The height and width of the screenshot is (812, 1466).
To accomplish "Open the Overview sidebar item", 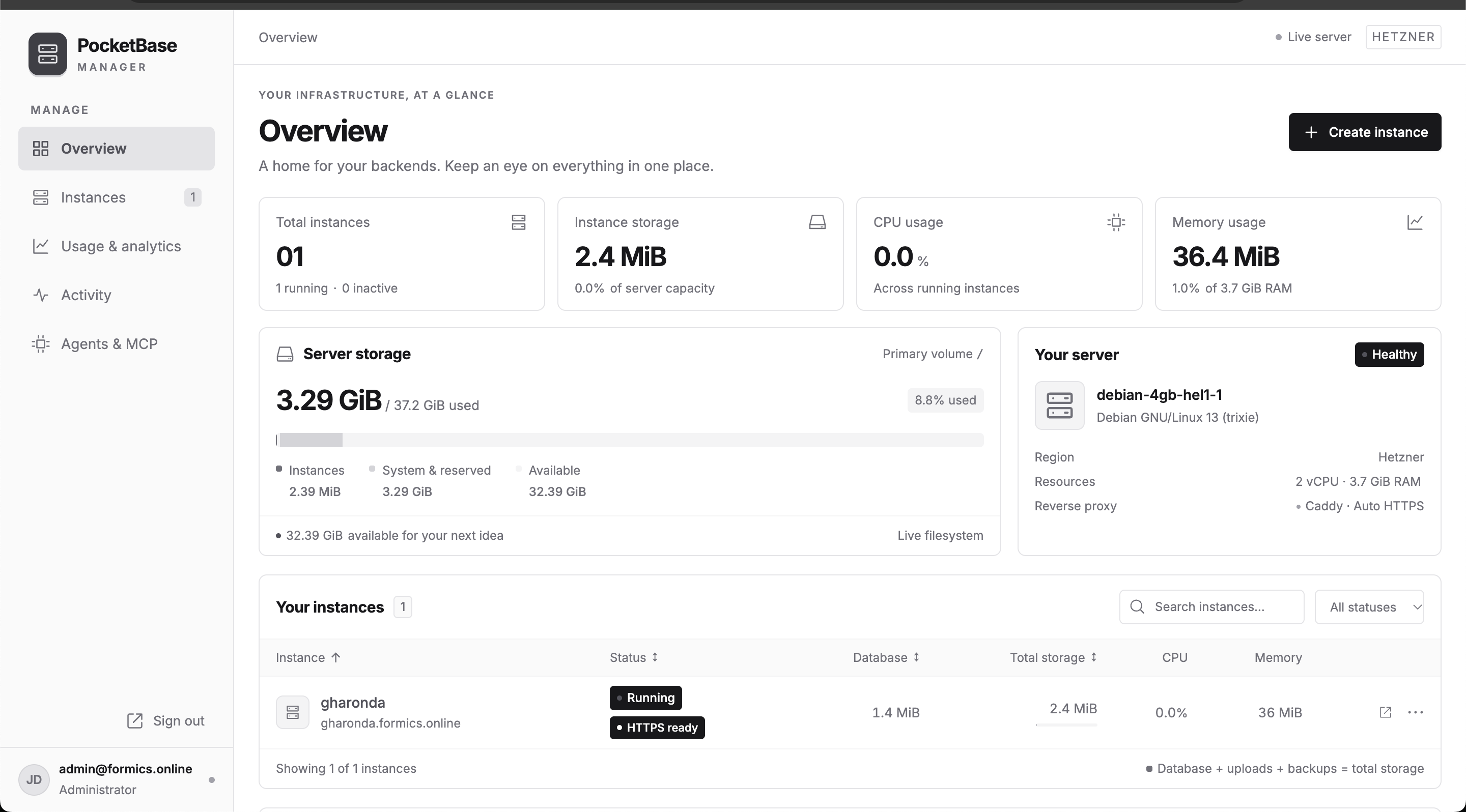I will 116,149.
